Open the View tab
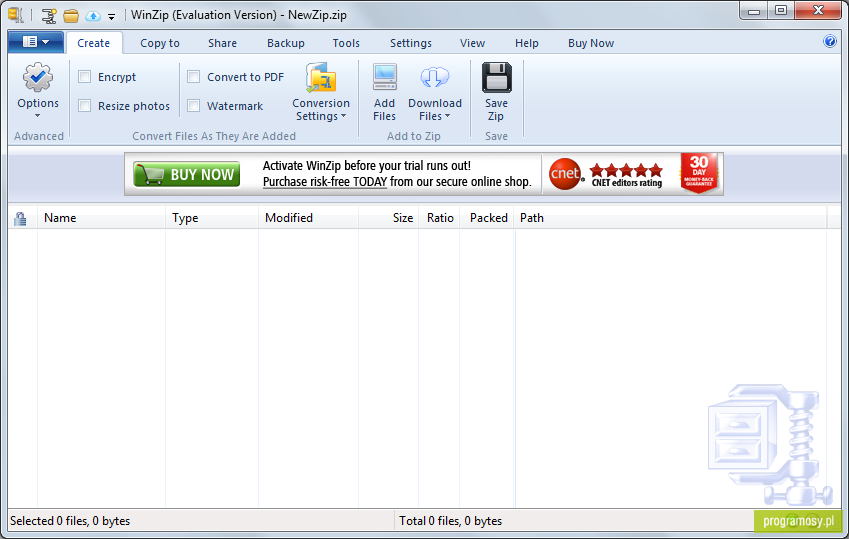849x539 pixels. pyautogui.click(x=473, y=43)
